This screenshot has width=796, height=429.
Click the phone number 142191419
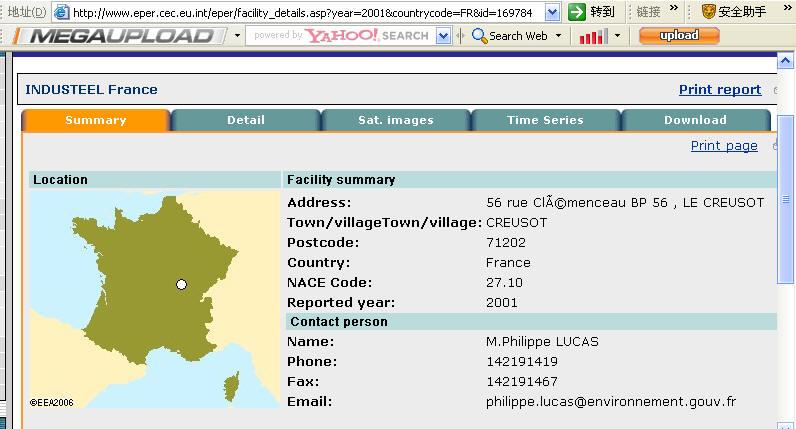coord(522,362)
